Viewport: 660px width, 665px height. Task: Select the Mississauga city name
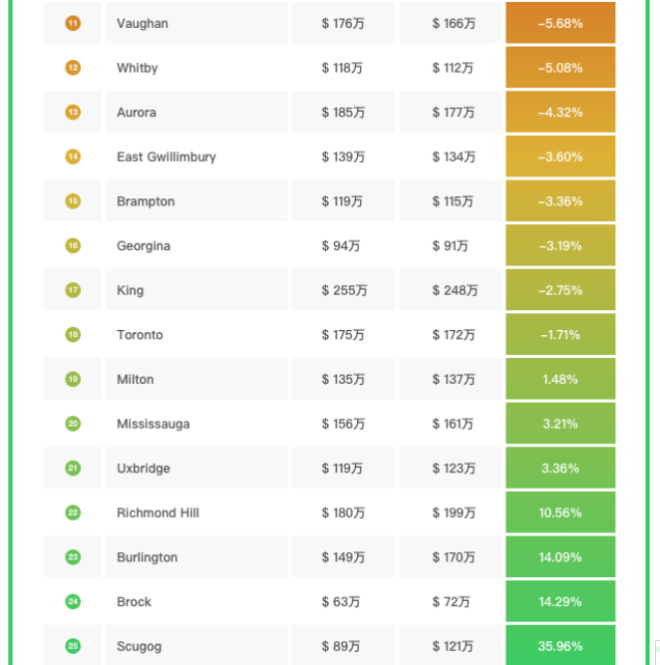tap(154, 424)
